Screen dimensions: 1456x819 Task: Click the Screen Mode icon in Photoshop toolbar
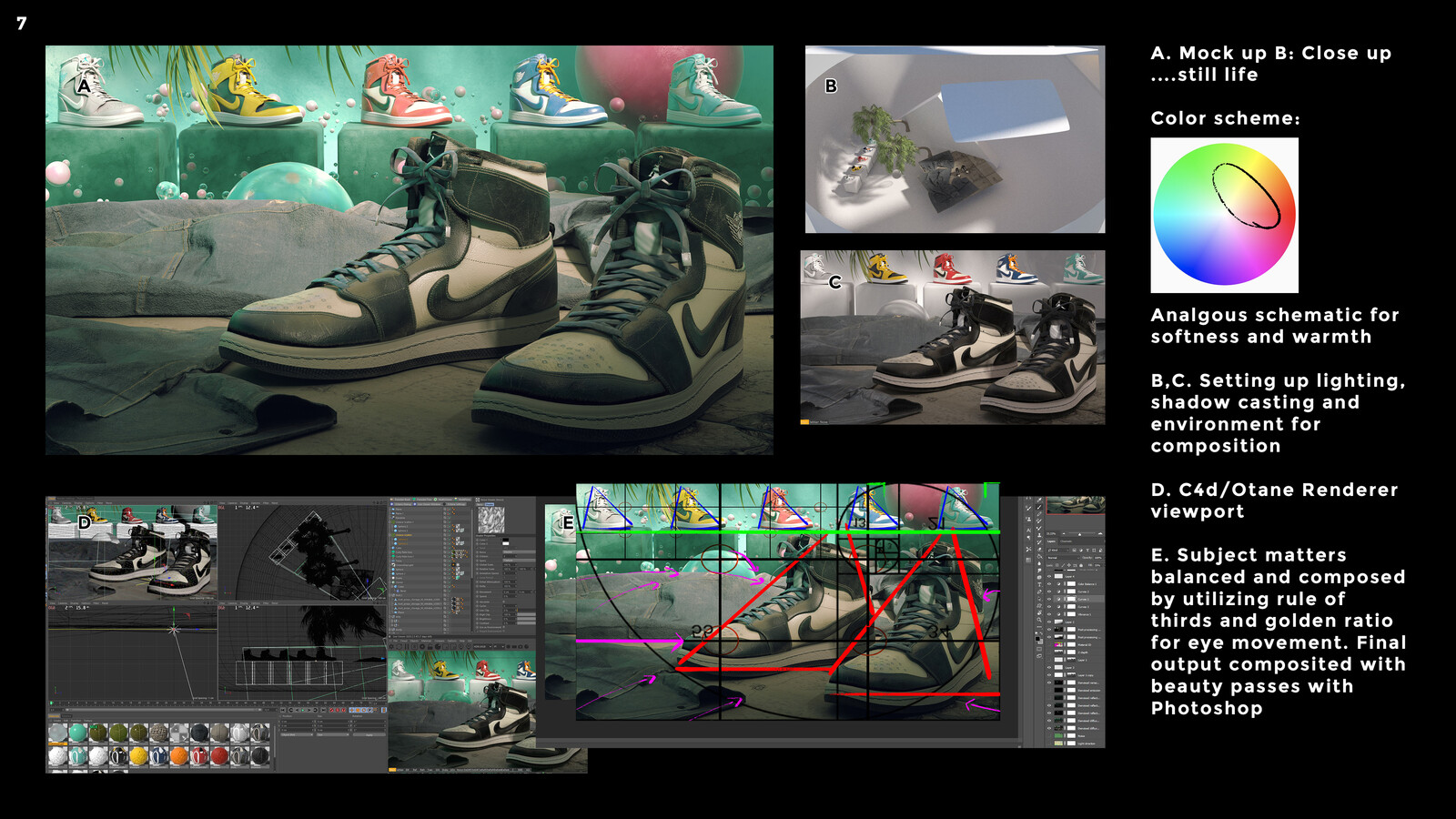point(1039,656)
